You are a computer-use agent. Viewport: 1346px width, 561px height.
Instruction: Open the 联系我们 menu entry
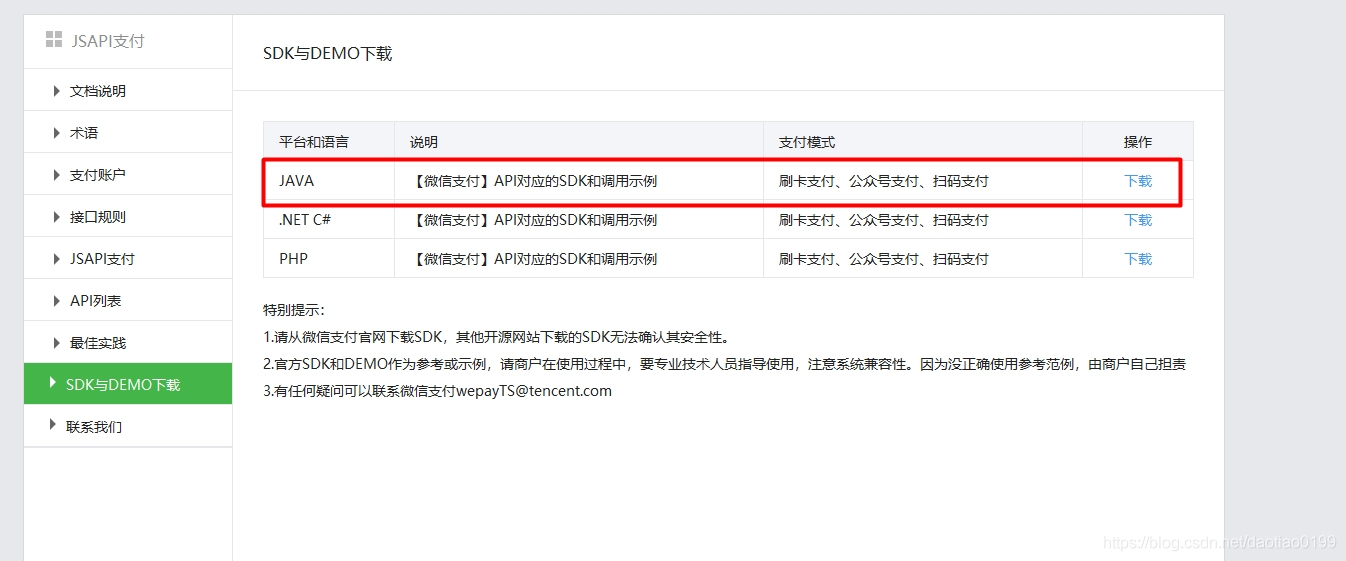94,427
